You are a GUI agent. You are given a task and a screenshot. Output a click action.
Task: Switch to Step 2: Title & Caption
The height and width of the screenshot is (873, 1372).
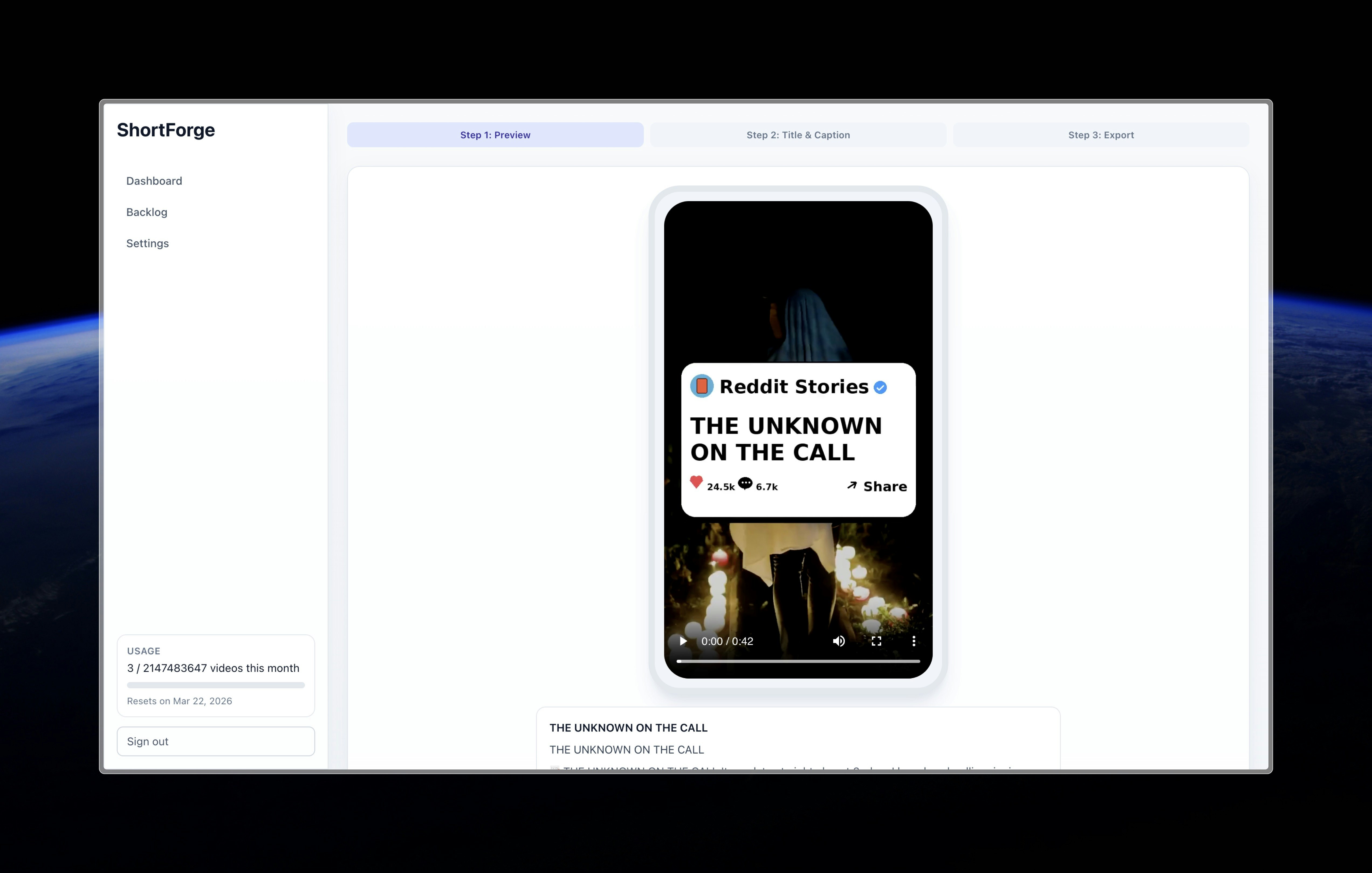797,135
